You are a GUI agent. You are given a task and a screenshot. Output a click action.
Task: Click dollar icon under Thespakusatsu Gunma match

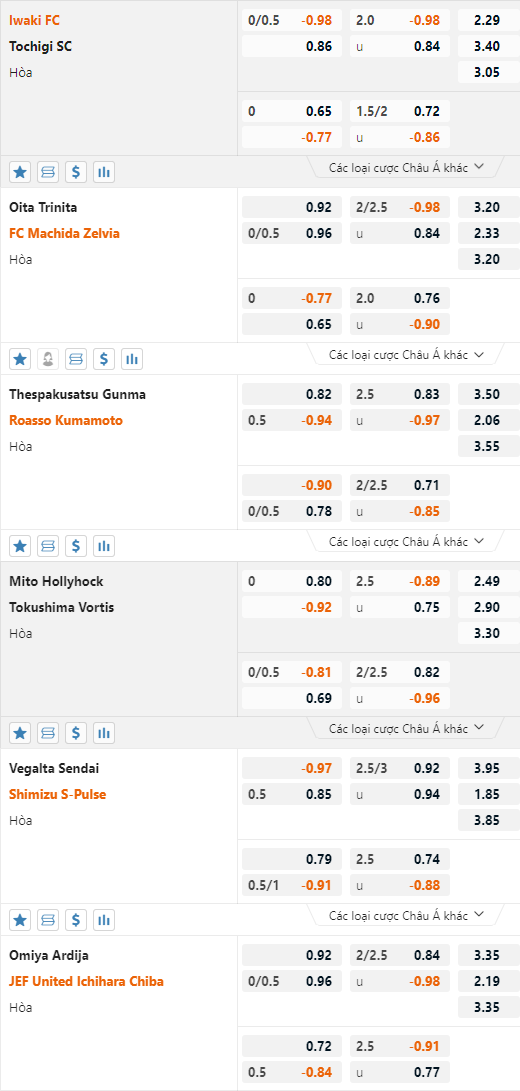(76, 546)
